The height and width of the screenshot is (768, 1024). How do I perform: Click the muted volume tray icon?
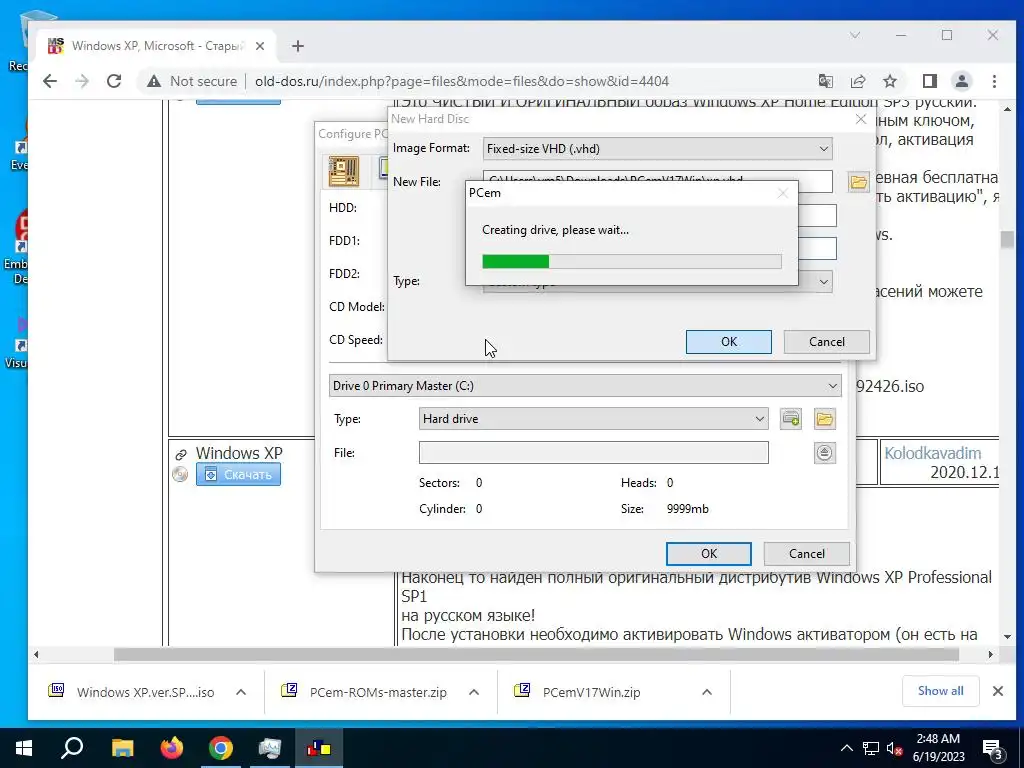coord(894,748)
